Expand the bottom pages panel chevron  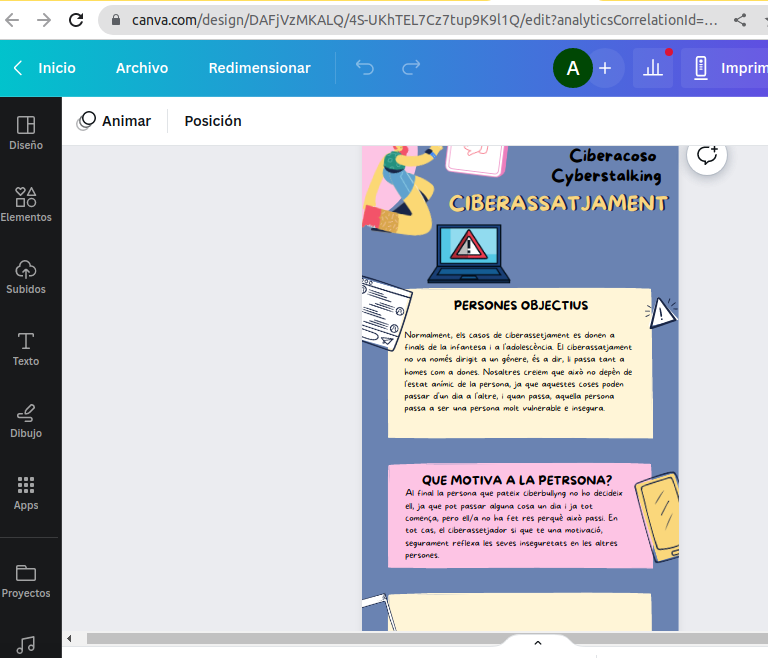click(x=537, y=643)
